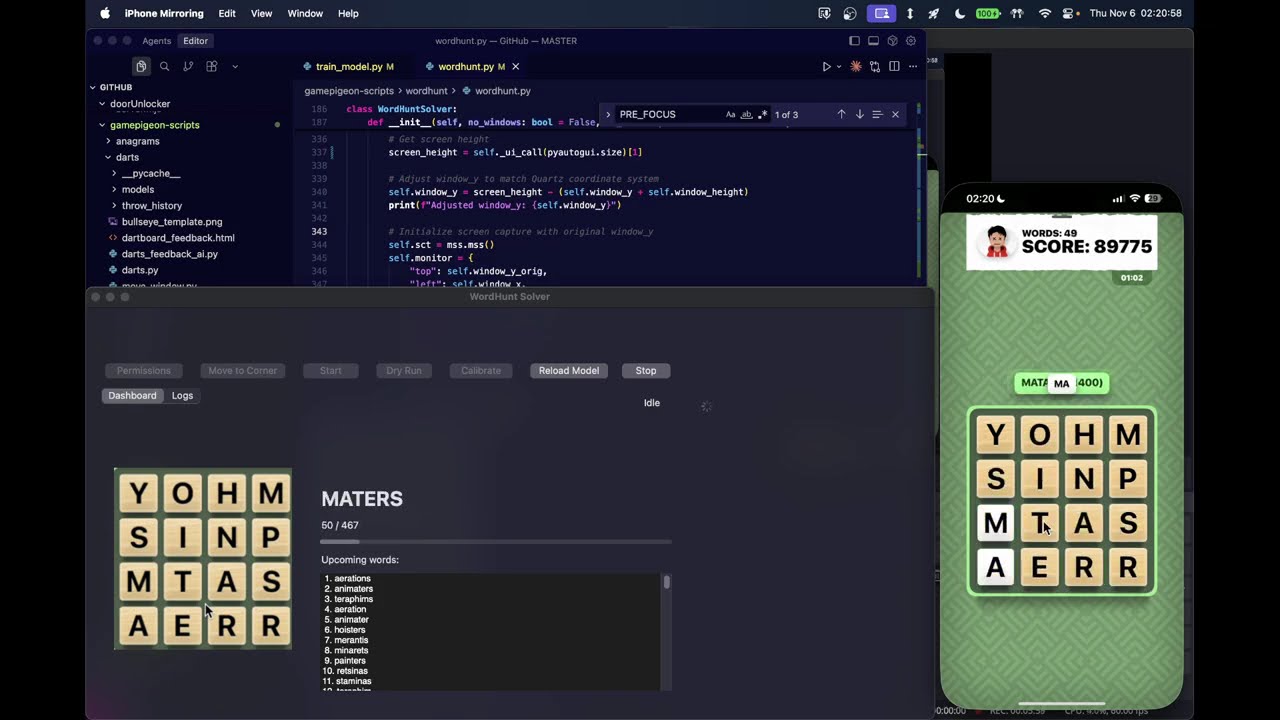This screenshot has width=1280, height=720.
Task: Click the board preview thumbnail in Solver
Action: [x=203, y=558]
